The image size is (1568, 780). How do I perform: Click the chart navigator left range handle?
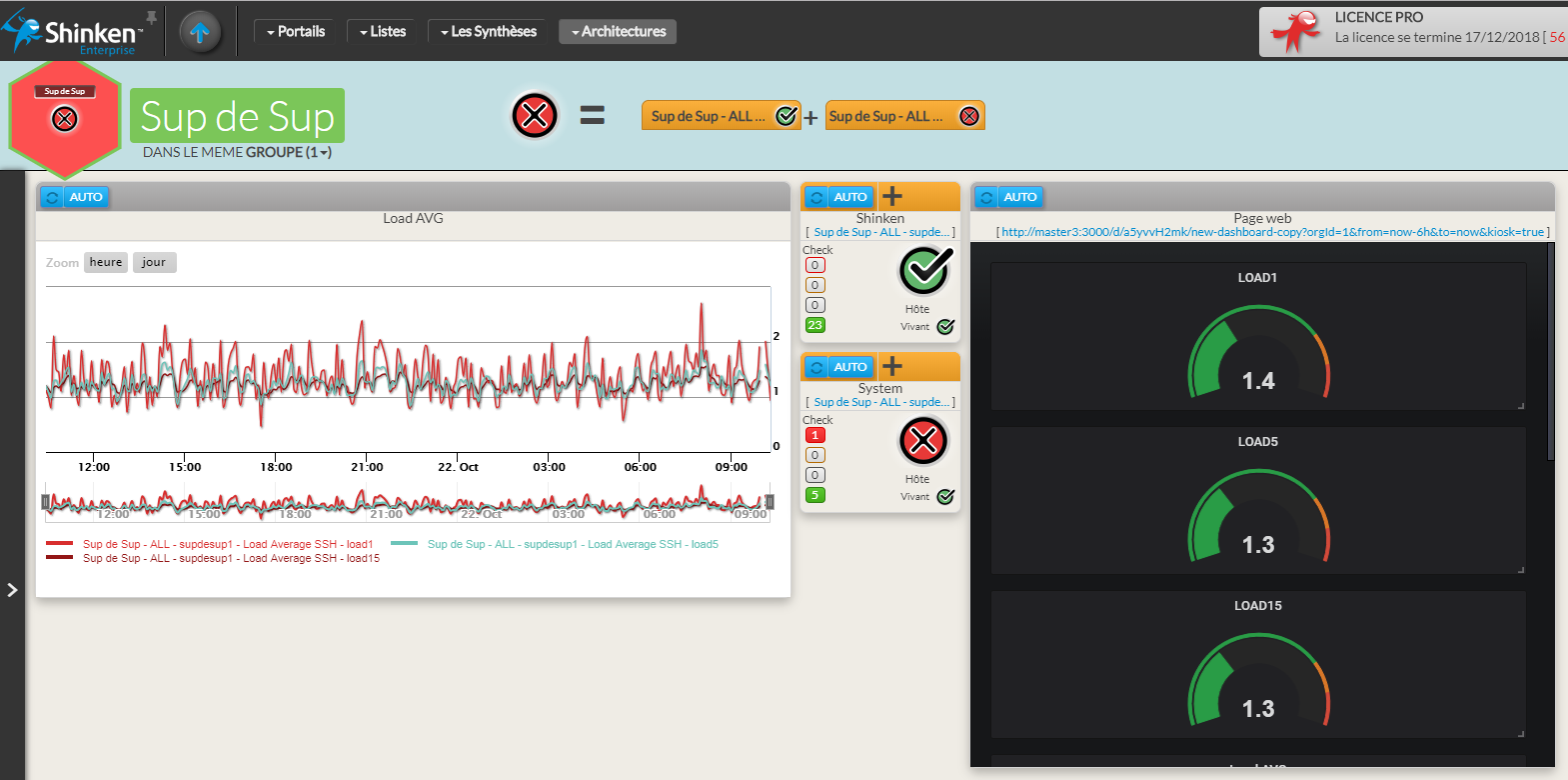pos(46,502)
